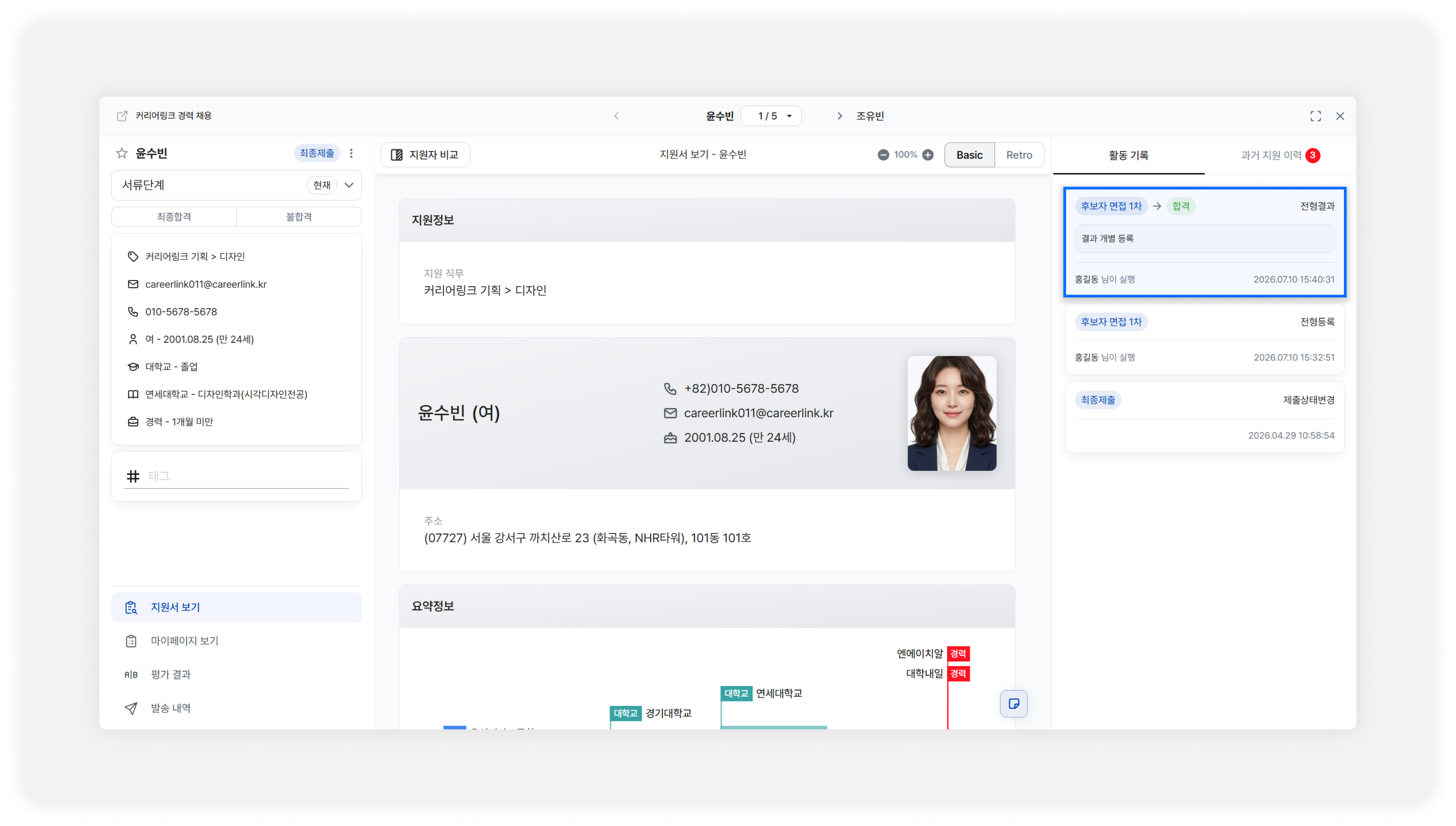1456x826 pixels.
Task: Zoom out with the minus icon
Action: click(883, 155)
